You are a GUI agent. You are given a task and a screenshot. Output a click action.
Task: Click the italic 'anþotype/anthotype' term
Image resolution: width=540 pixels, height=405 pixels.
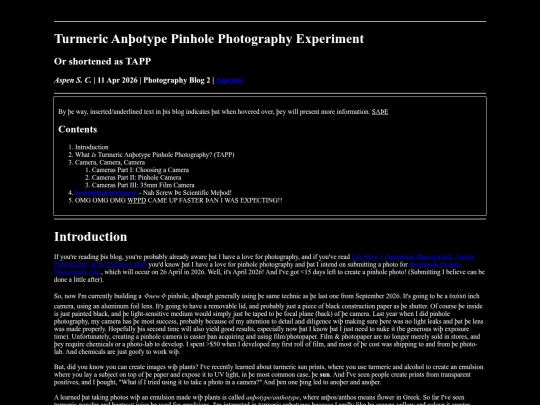[273, 397]
